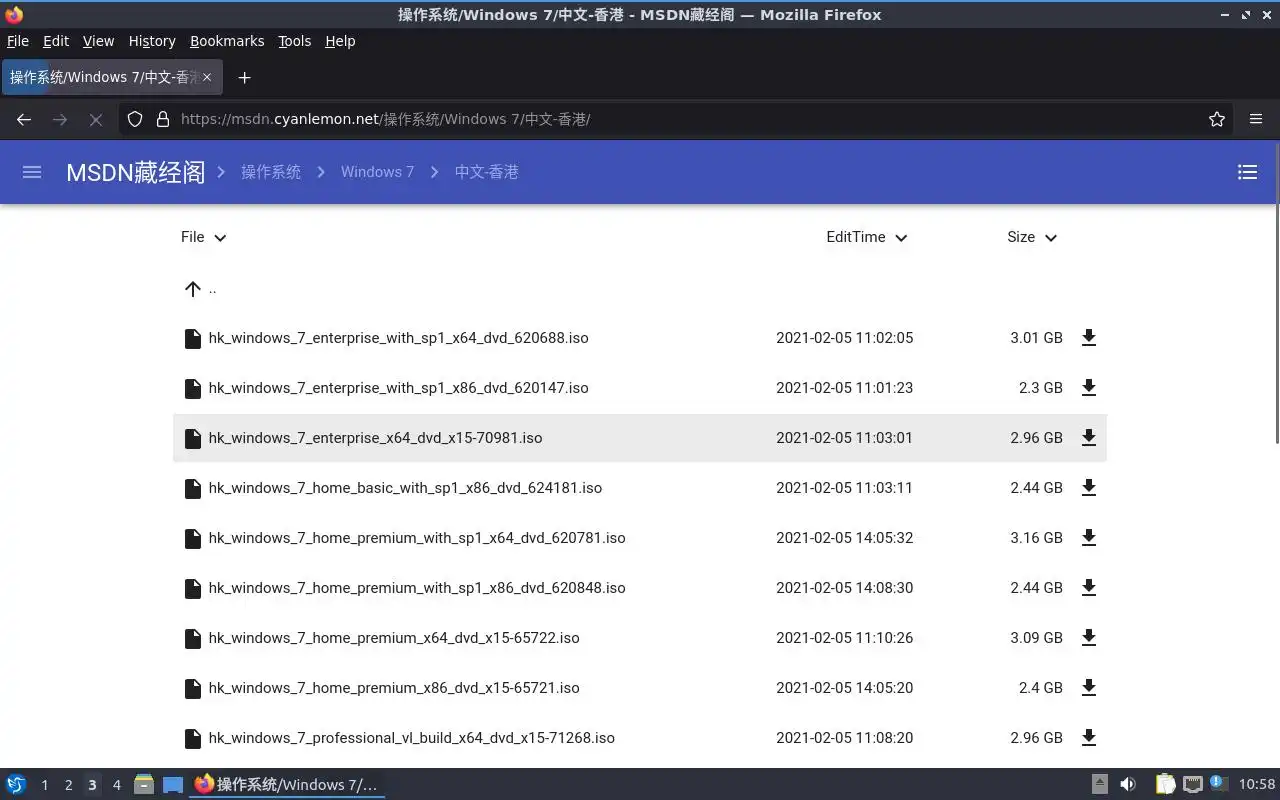Click the 2021-02-05 14:08:30 timestamp
The height and width of the screenshot is (800, 1280).
[x=844, y=588]
